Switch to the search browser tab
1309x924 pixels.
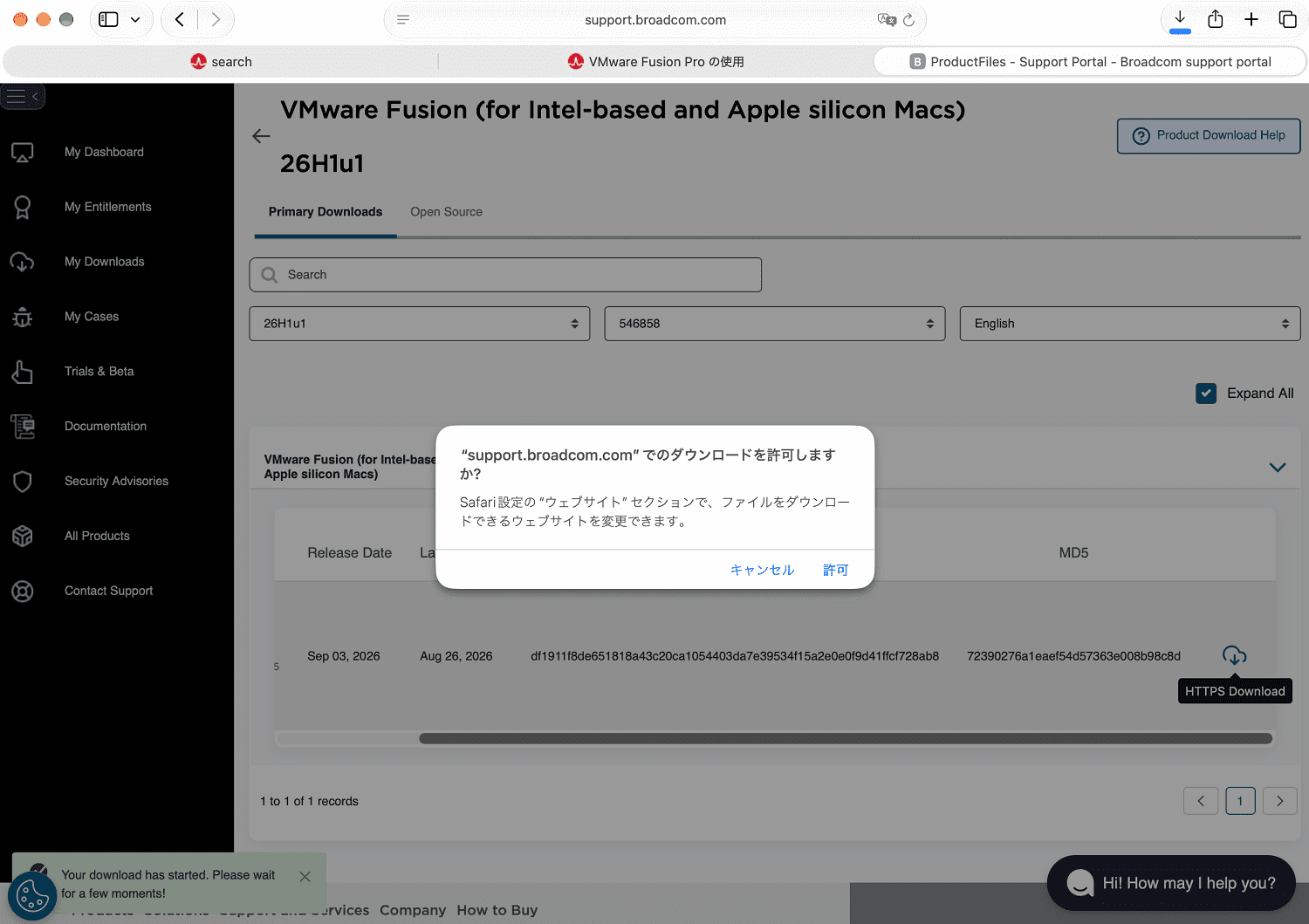(x=221, y=62)
